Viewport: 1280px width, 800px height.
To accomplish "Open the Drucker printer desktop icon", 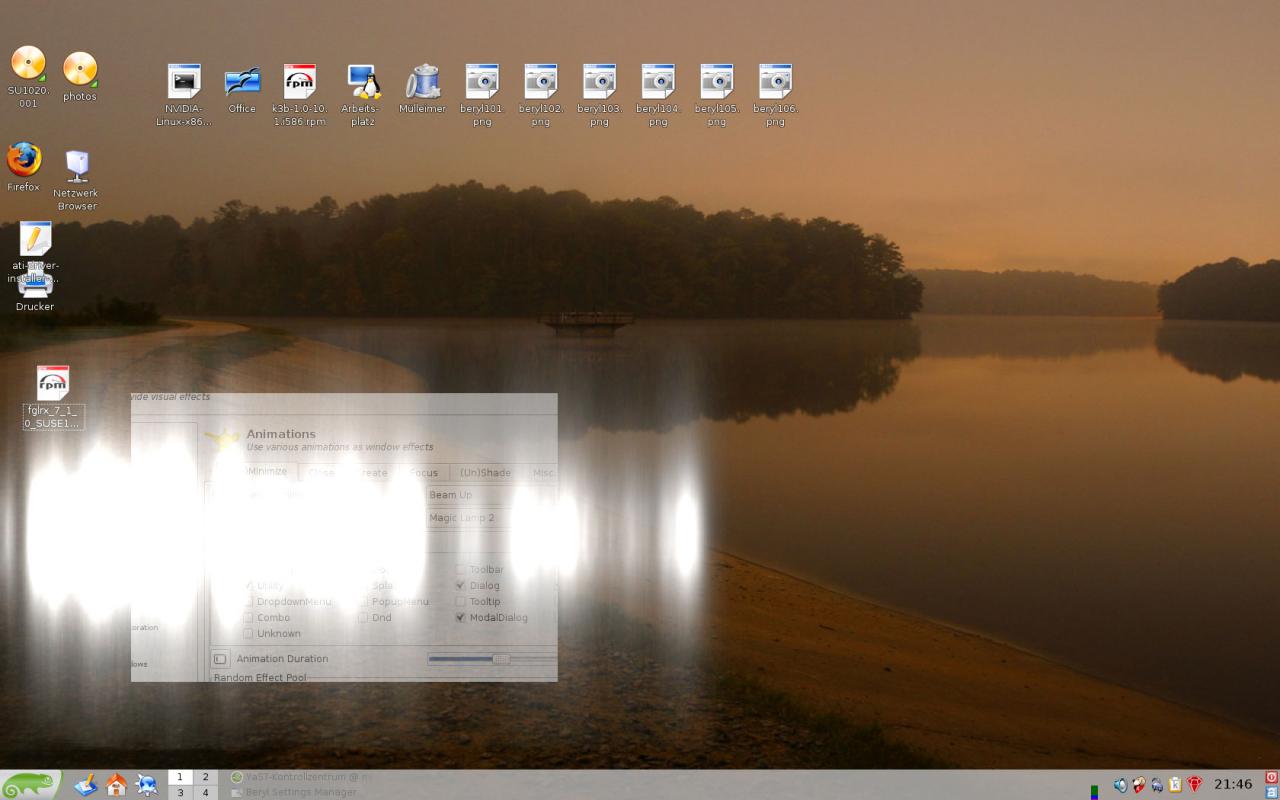I will pyautogui.click(x=35, y=288).
